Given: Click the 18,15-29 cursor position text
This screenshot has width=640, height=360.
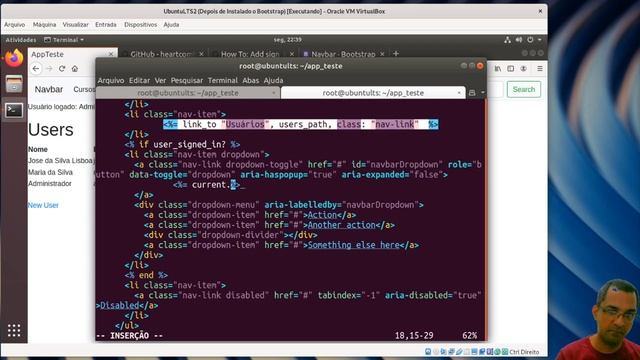Looking at the screenshot, I should 414,336.
